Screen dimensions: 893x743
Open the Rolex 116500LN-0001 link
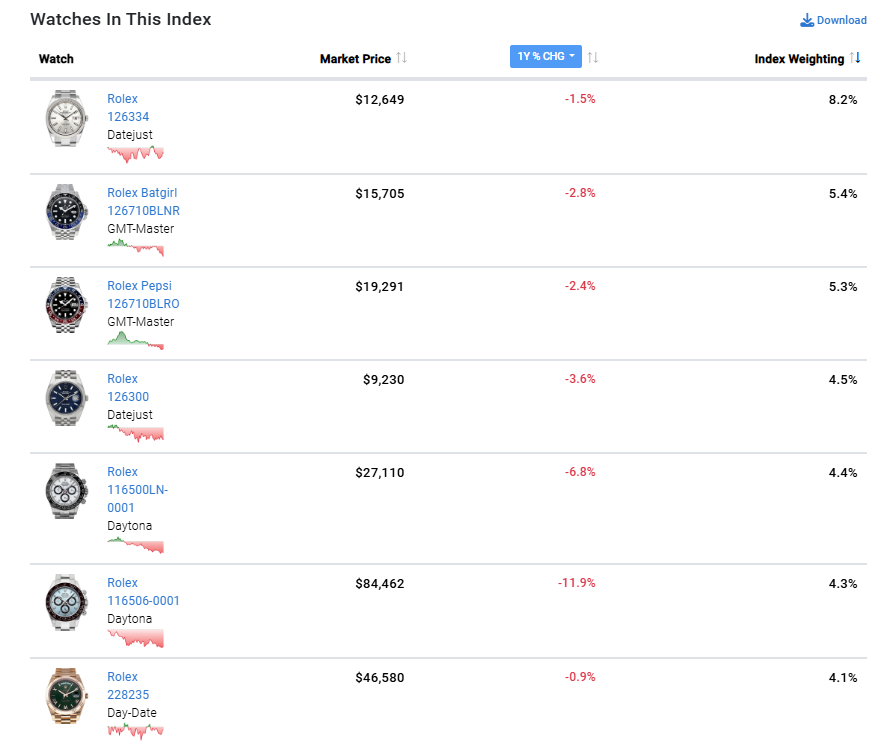pos(137,490)
